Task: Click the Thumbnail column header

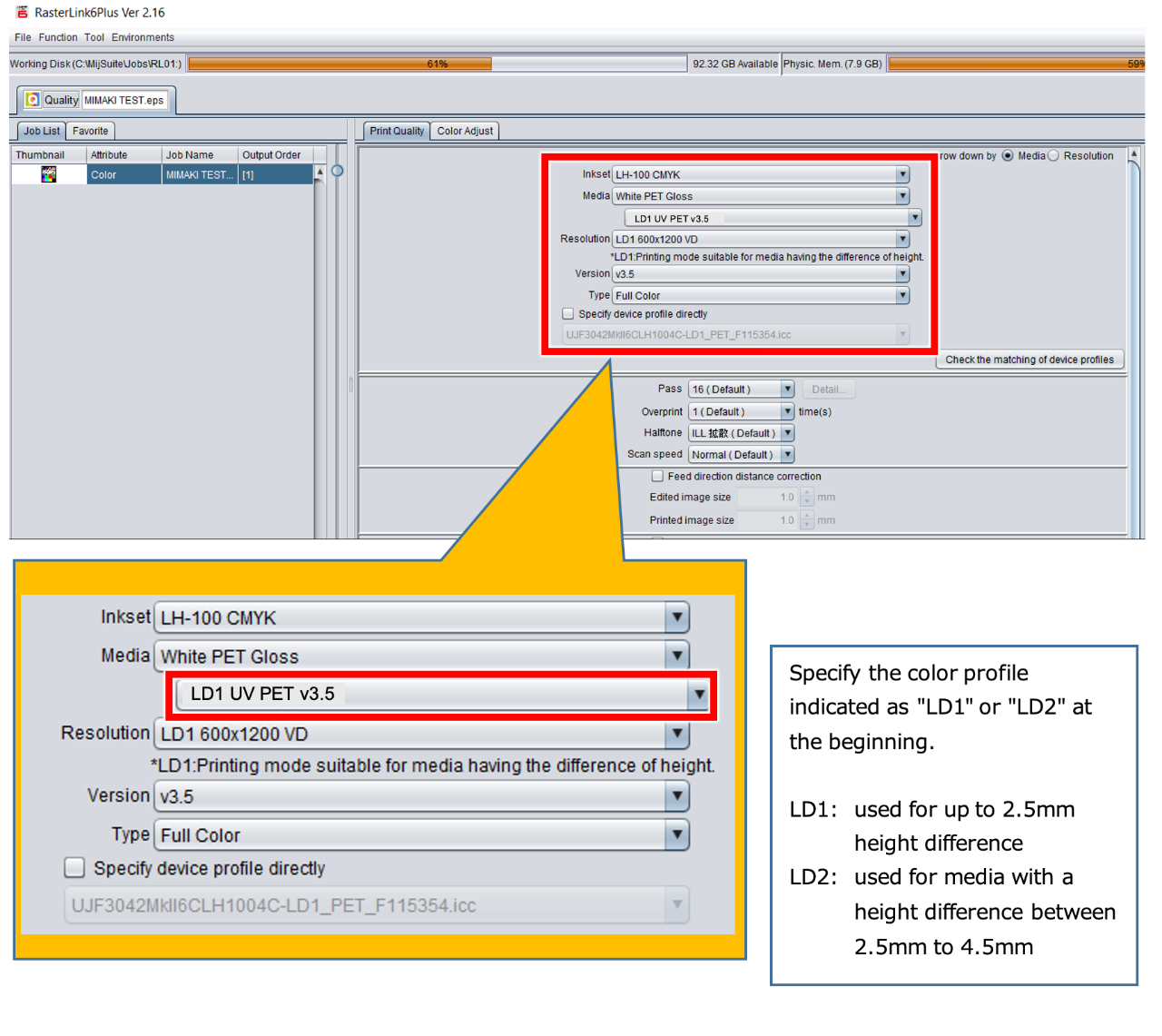Action: (48, 155)
